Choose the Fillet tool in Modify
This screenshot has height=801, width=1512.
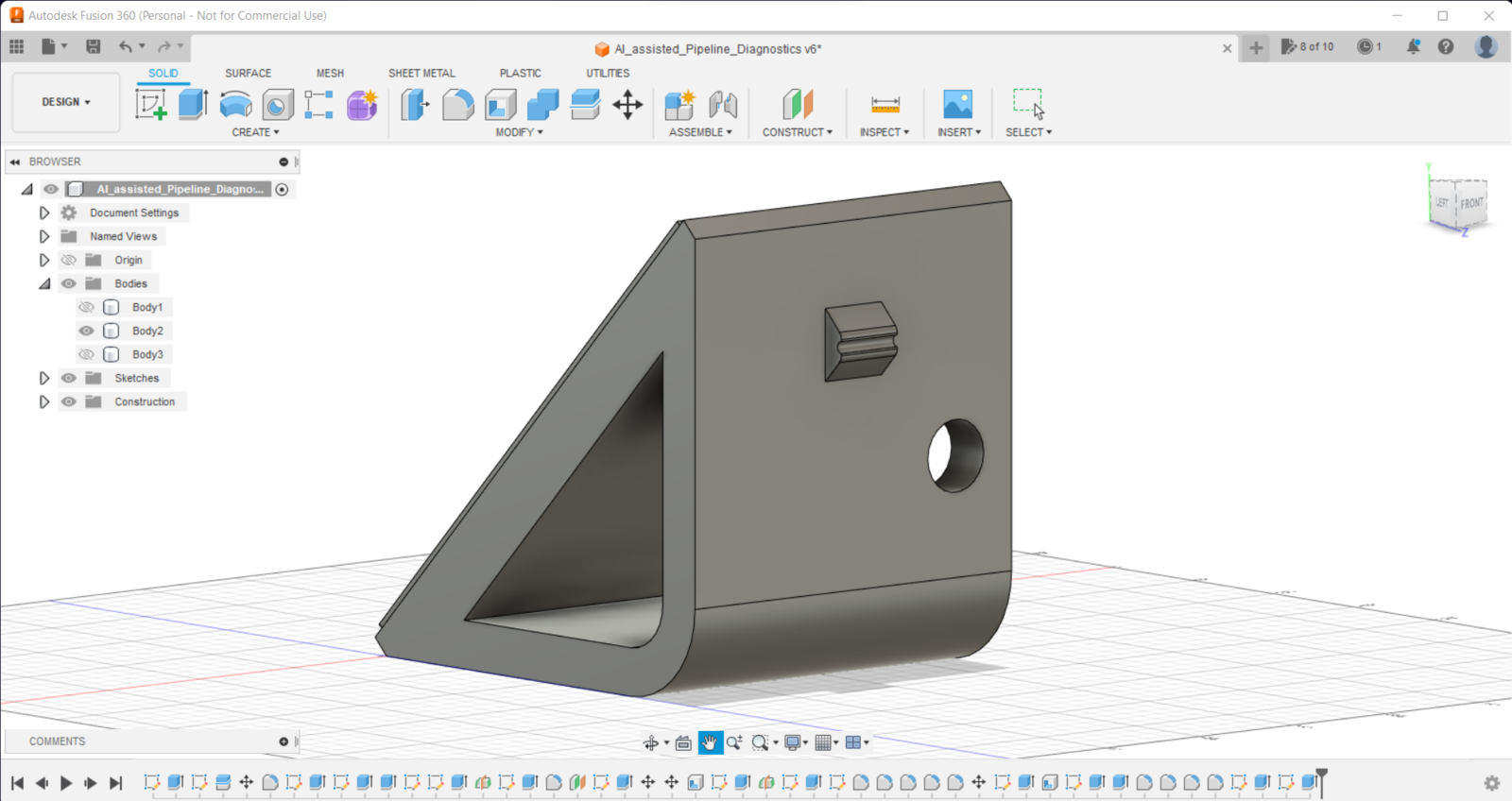pyautogui.click(x=457, y=104)
